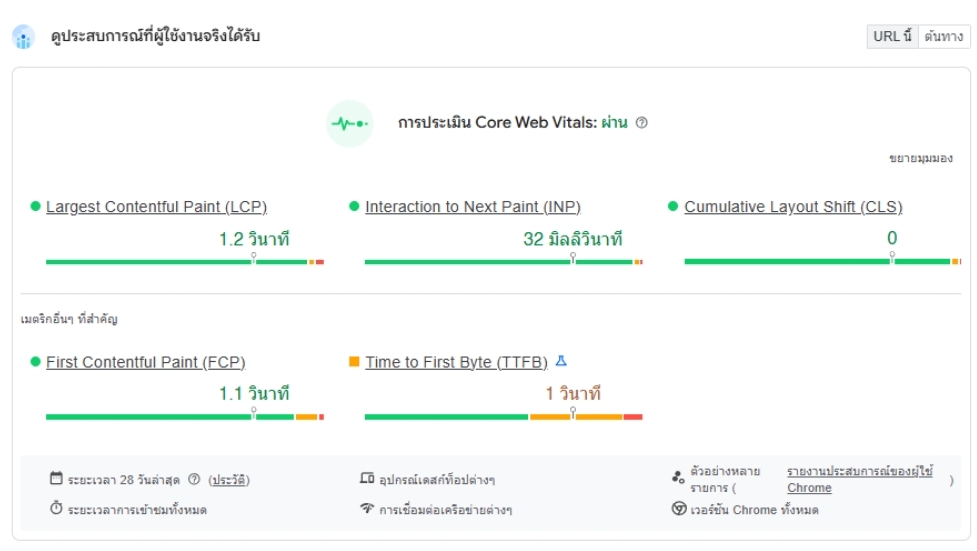Click the stopwatch icon for visit durations
This screenshot has width=977, height=551.
(57, 509)
